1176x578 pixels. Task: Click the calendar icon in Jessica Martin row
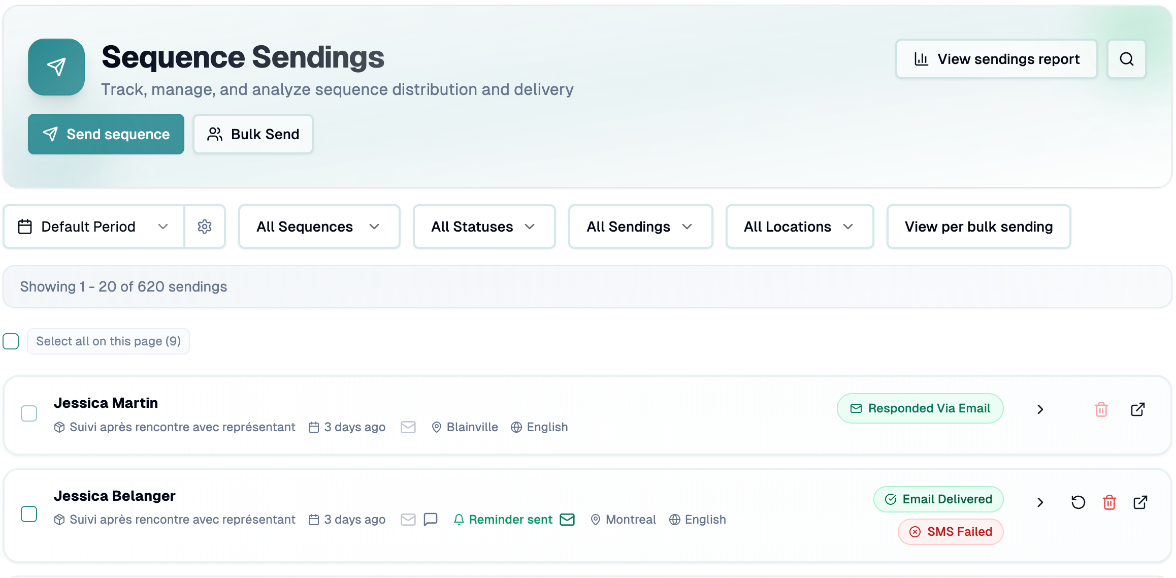[314, 427]
